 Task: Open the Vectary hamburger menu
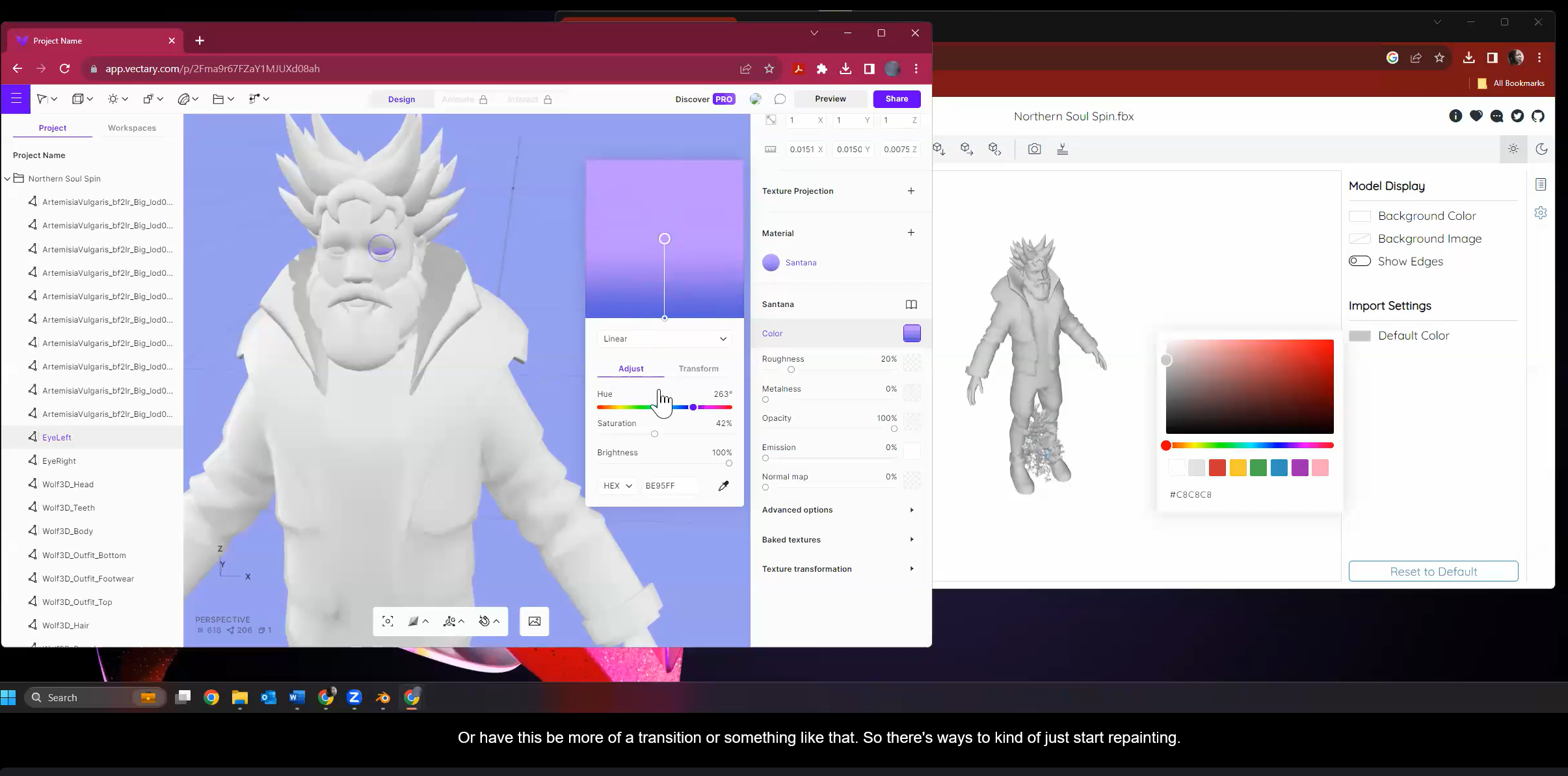[x=16, y=99]
